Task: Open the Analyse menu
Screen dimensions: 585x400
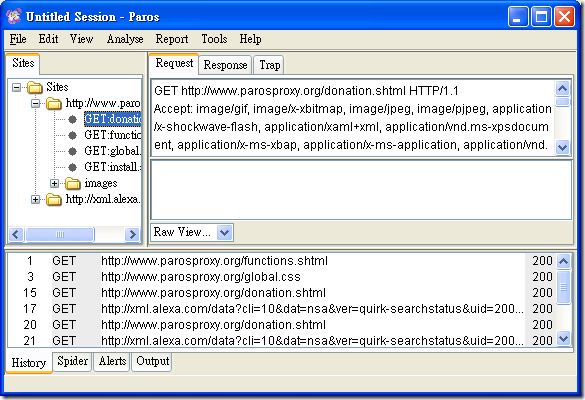Action: 125,39
